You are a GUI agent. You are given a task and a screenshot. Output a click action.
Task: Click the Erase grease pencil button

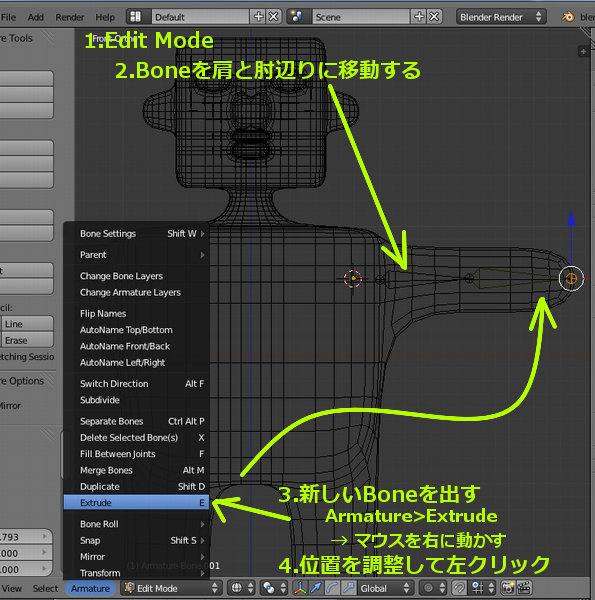tap(28, 340)
